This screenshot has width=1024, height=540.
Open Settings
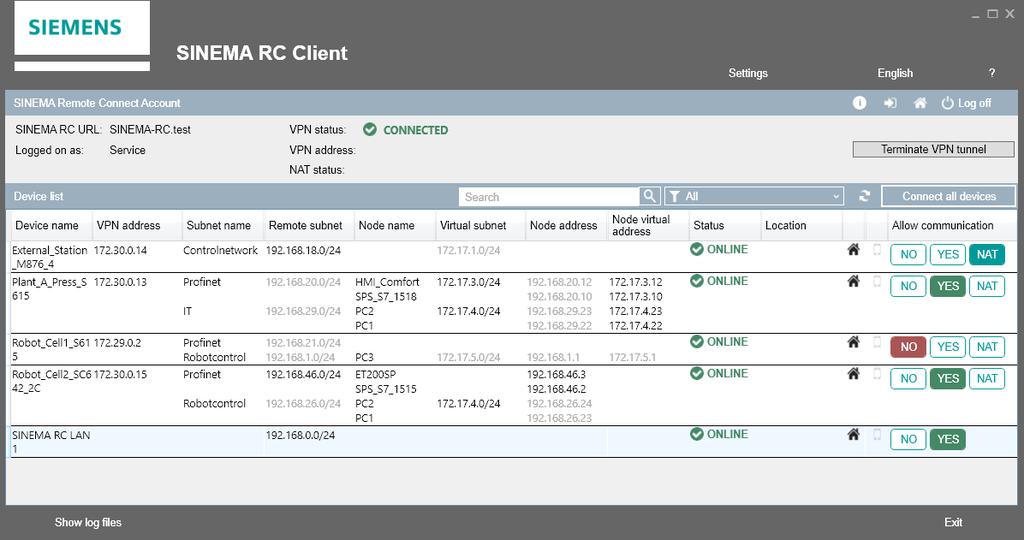(748, 73)
